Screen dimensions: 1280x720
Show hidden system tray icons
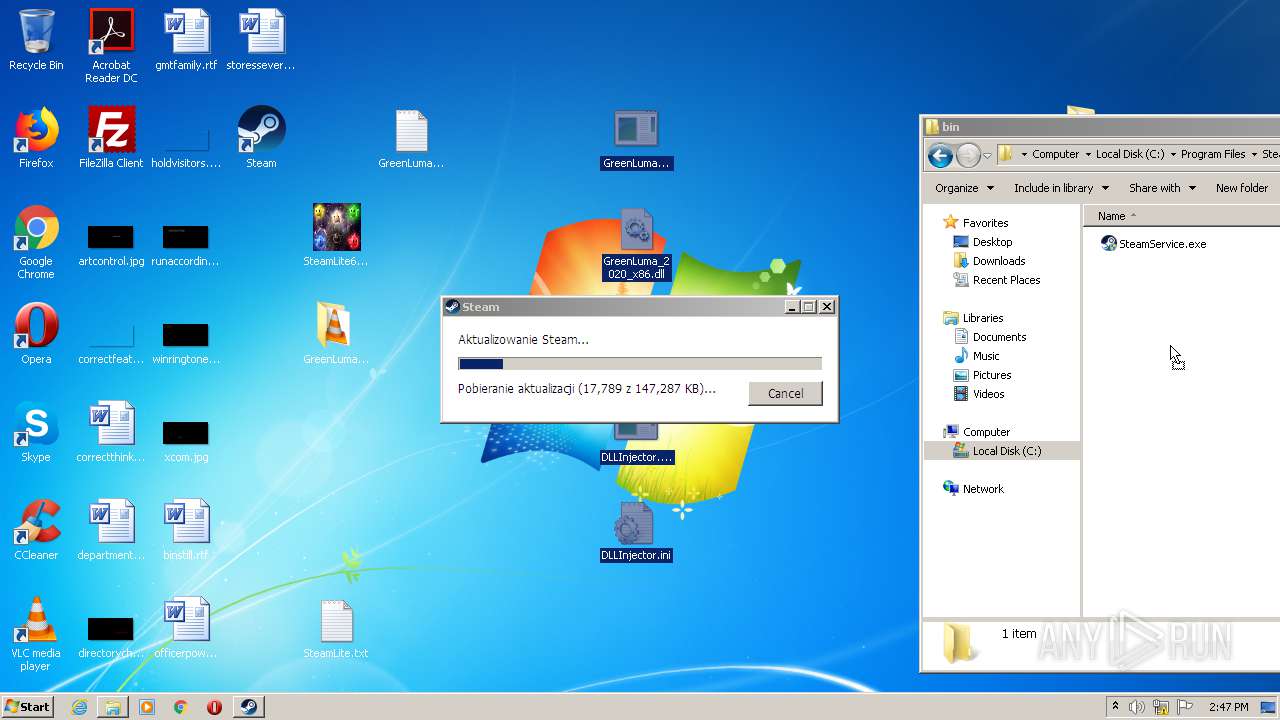tap(1115, 707)
